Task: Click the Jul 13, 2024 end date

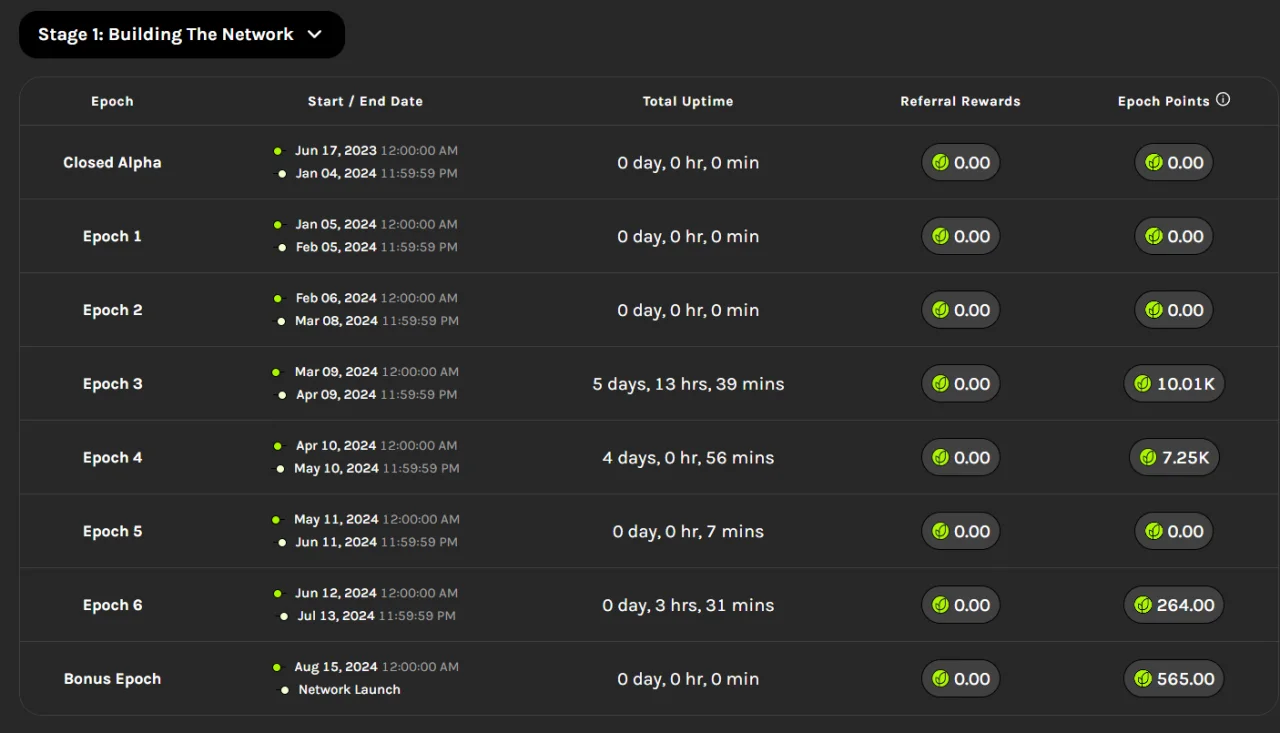Action: (x=336, y=616)
